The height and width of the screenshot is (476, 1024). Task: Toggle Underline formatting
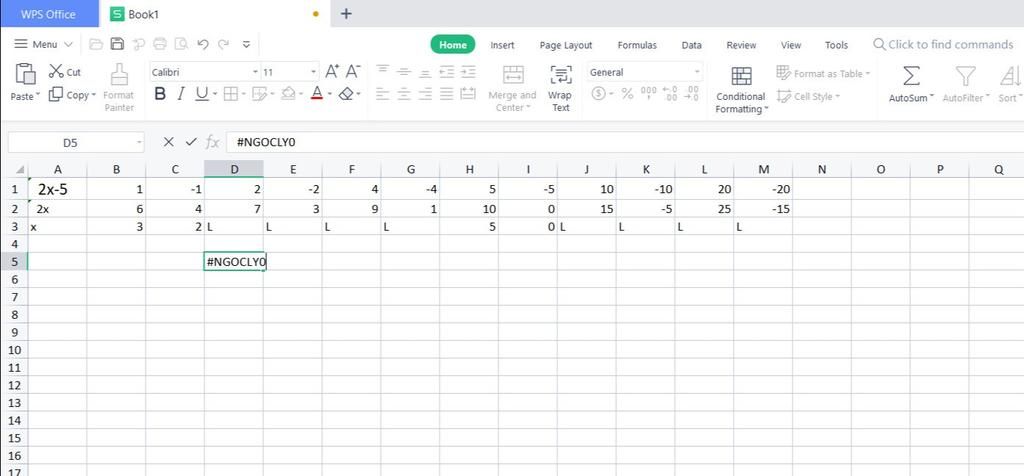pos(201,94)
